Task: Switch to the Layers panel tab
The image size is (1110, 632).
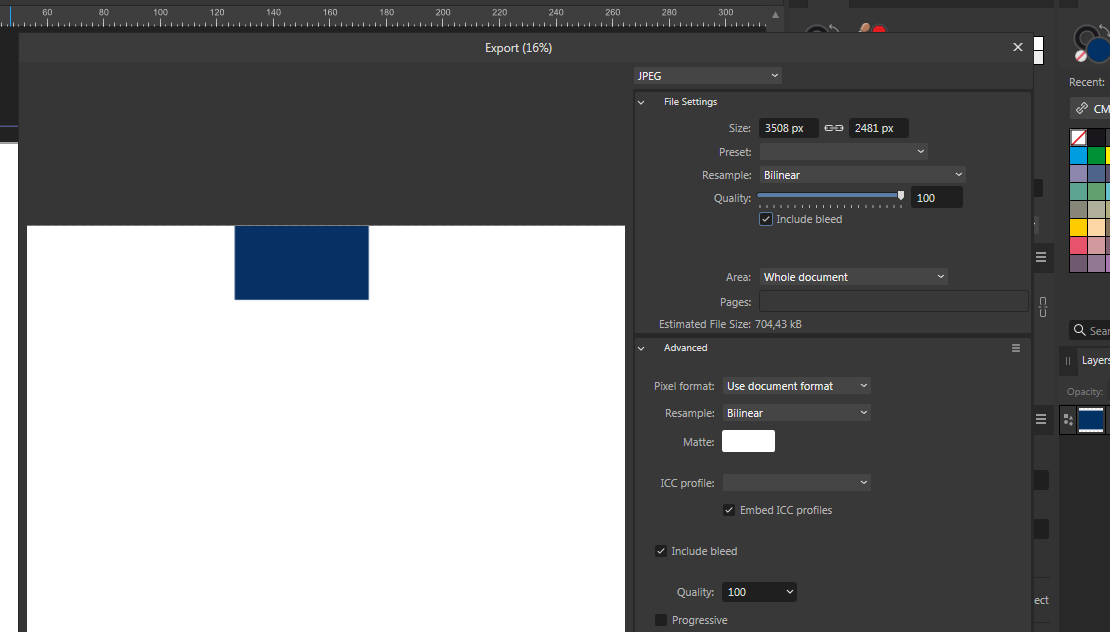Action: point(1095,360)
